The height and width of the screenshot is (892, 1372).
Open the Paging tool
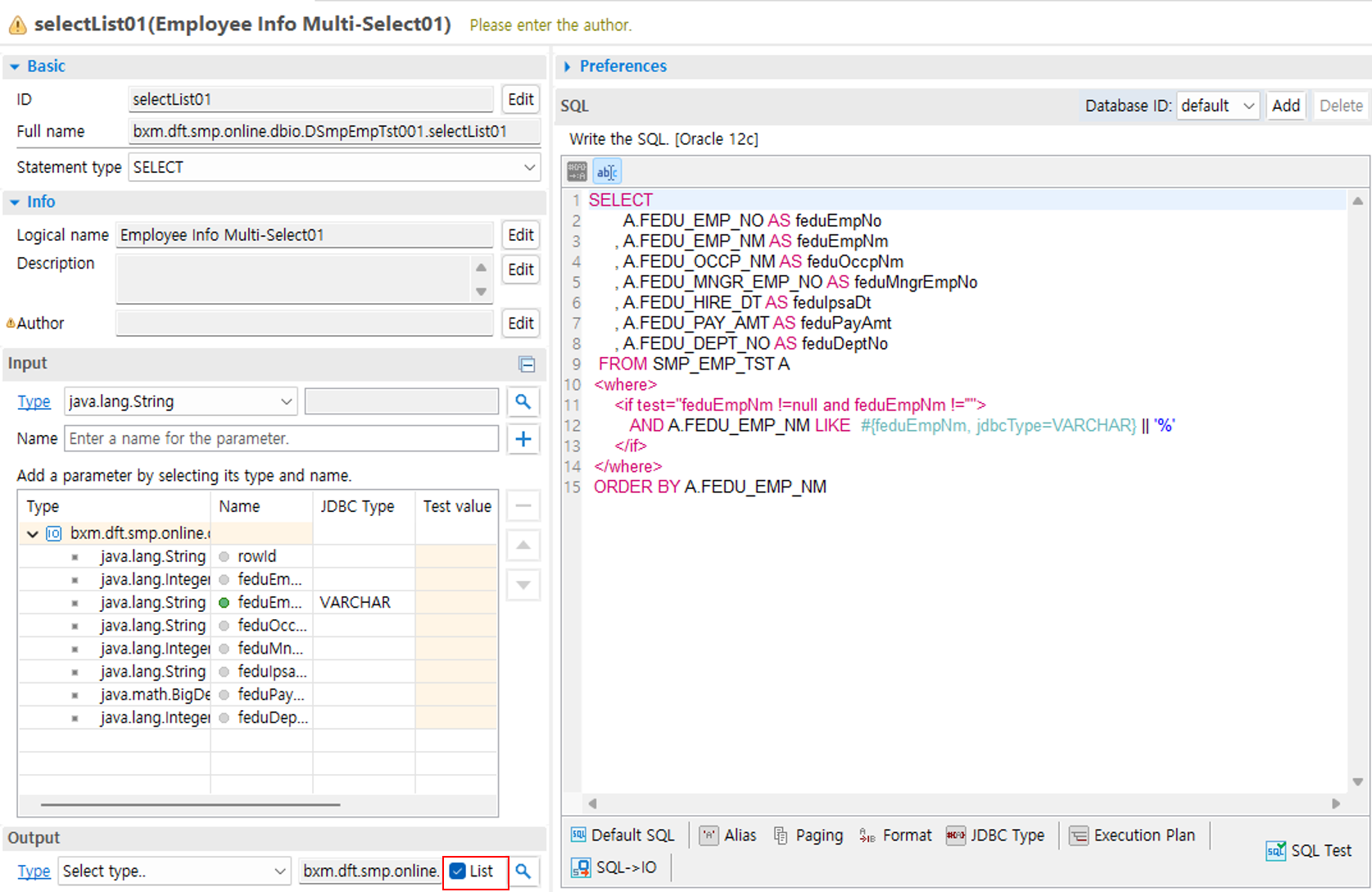808,835
